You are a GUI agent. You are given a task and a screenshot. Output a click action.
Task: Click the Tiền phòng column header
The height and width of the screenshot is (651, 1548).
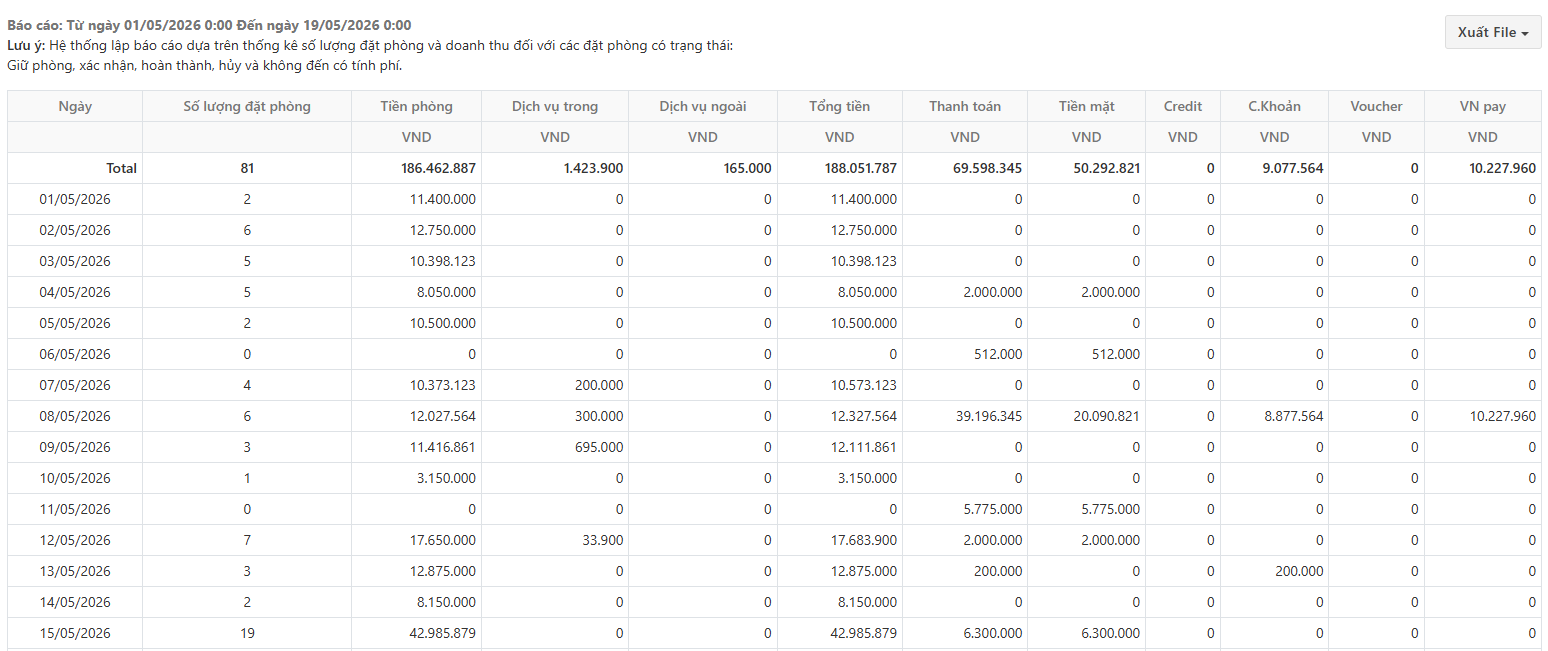pos(416,106)
